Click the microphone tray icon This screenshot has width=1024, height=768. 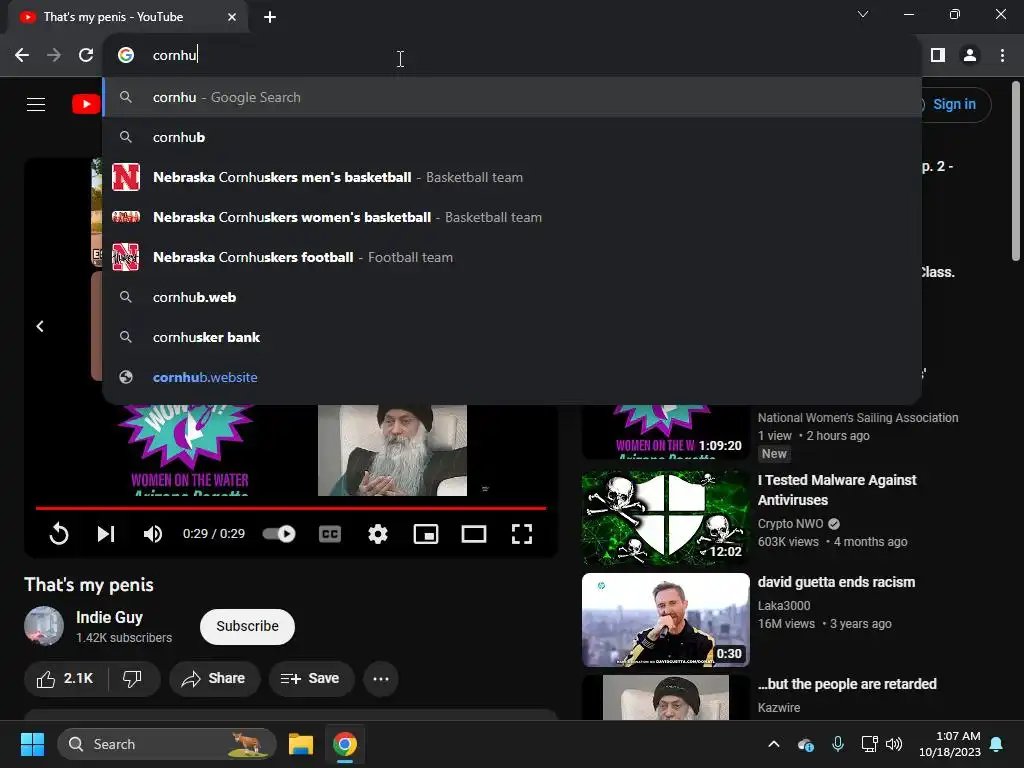click(838, 744)
